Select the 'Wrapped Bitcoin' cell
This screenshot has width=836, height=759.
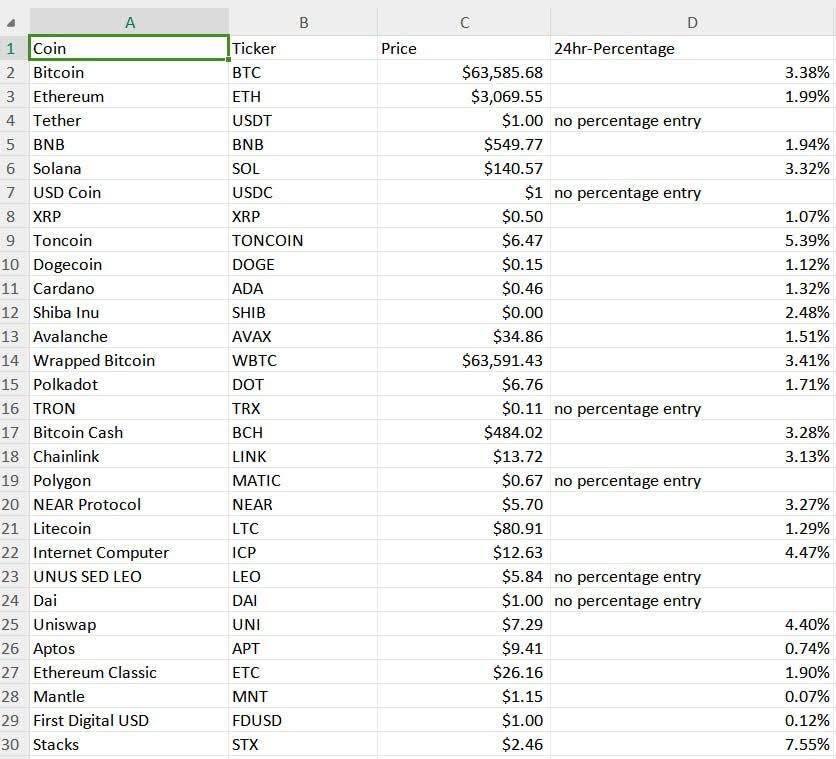pos(129,360)
